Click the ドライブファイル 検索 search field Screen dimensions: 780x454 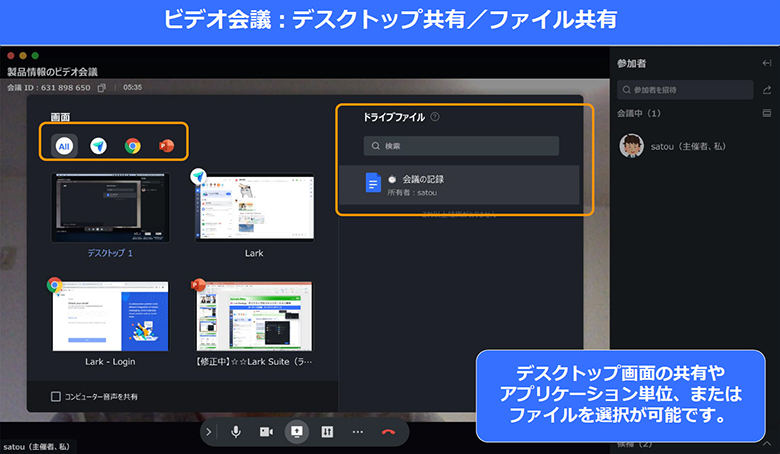pyautogui.click(x=461, y=146)
